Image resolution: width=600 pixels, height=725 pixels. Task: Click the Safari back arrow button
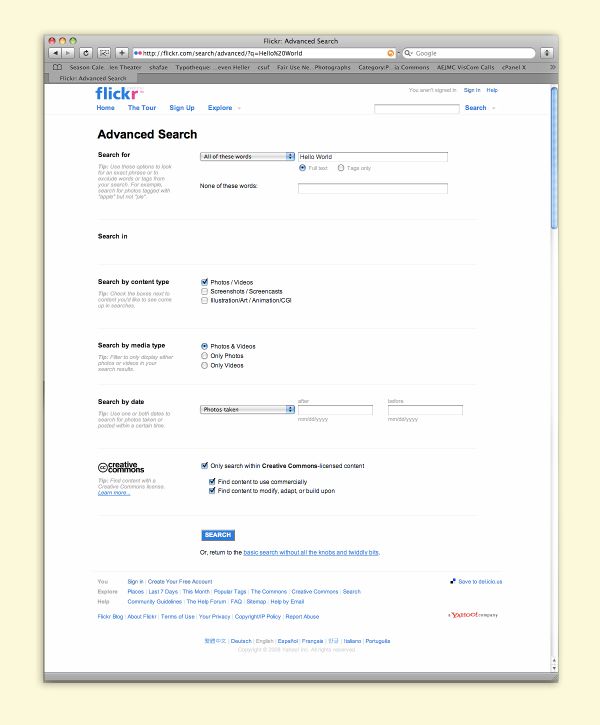(x=54, y=53)
